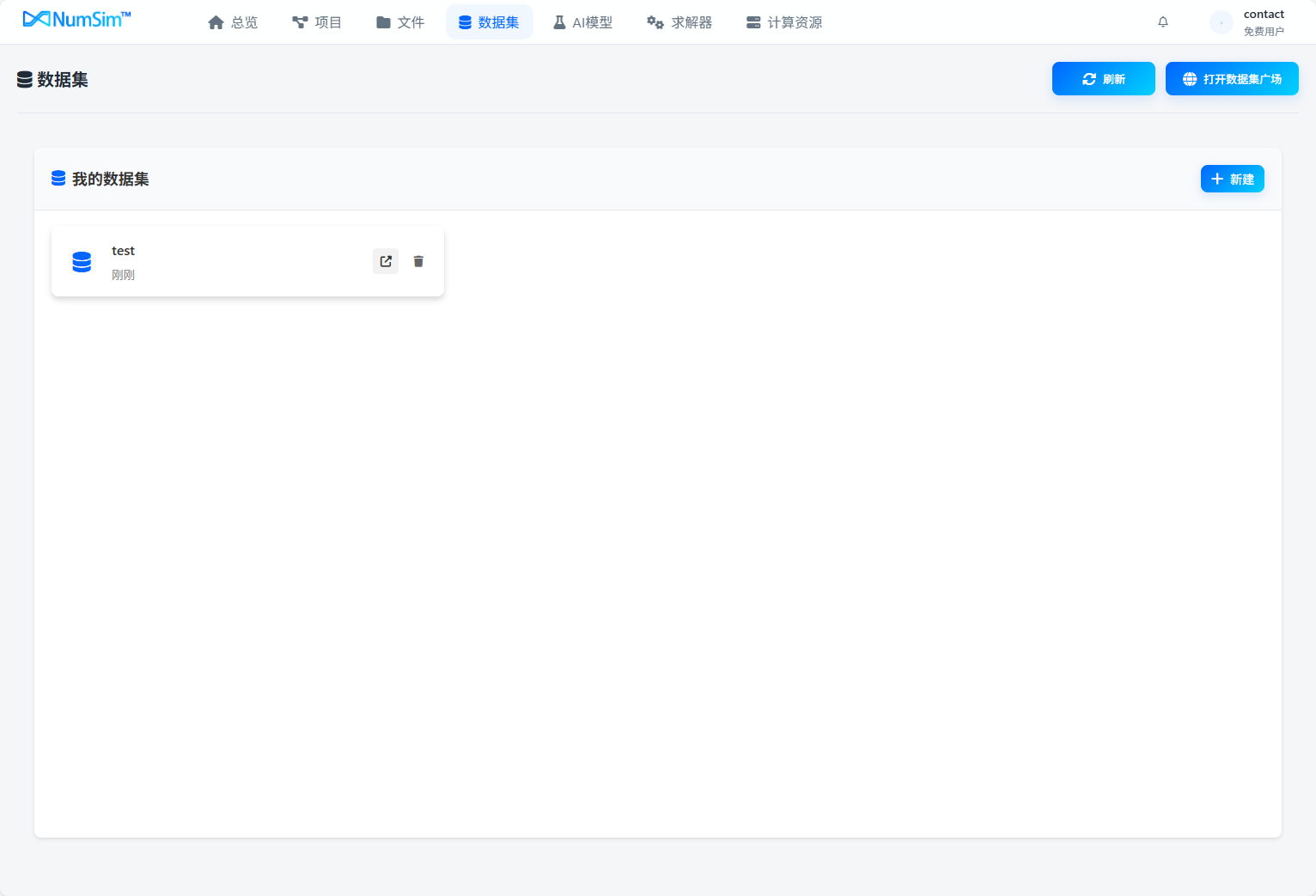The width and height of the screenshot is (1316, 896).
Task: Click the folder icon beside 文件
Action: tap(383, 22)
